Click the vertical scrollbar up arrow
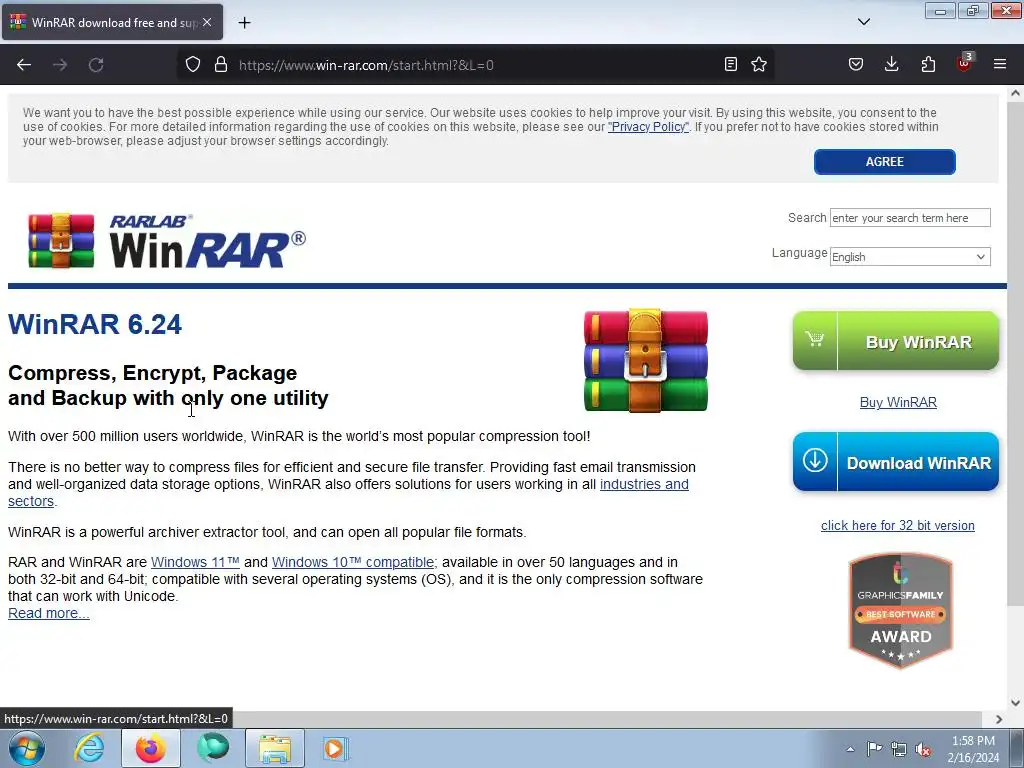 tap(1016, 93)
